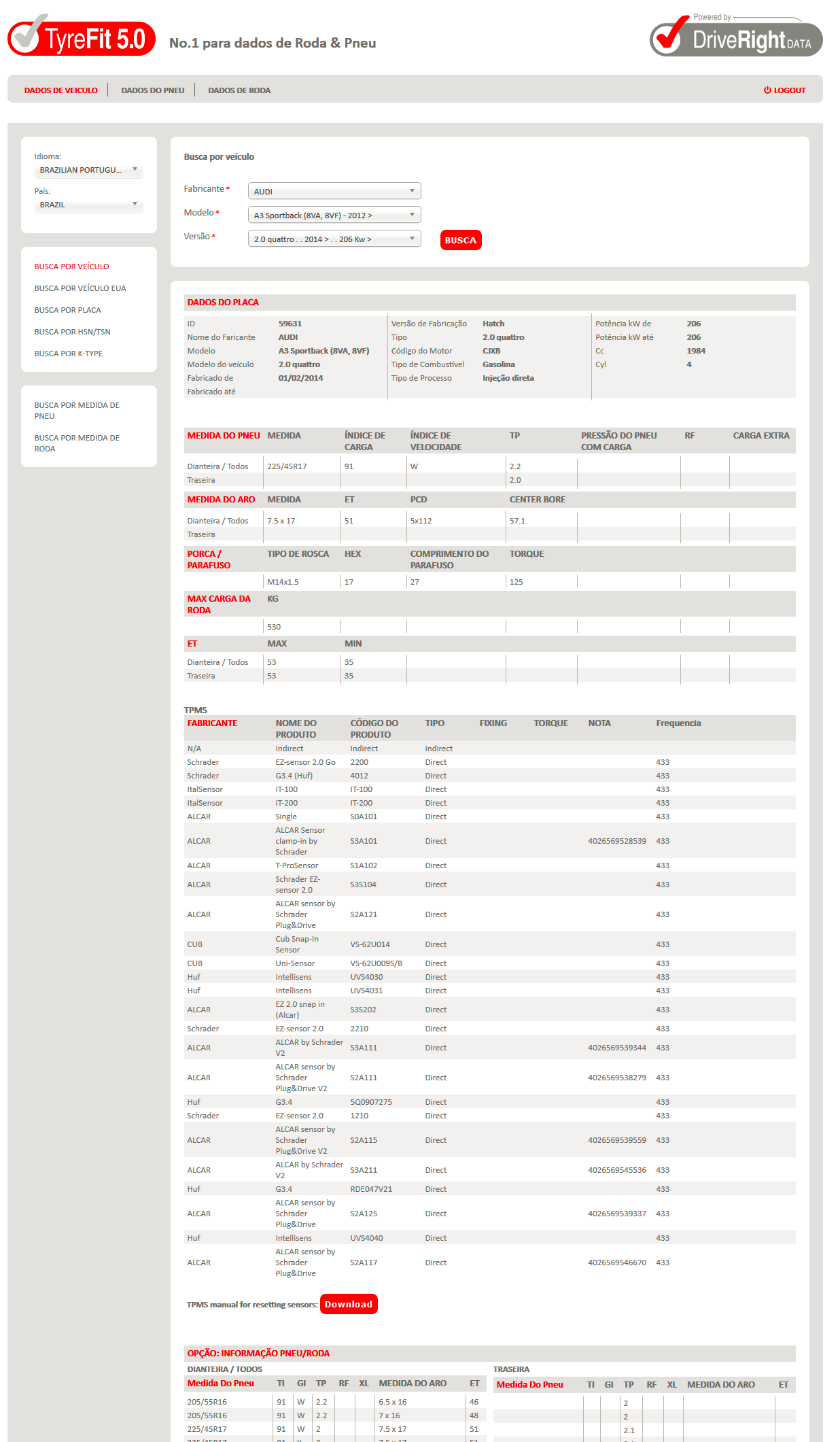This screenshot has width=840, height=1442.
Task: Click the Código do Produto column header
Action: (374, 729)
